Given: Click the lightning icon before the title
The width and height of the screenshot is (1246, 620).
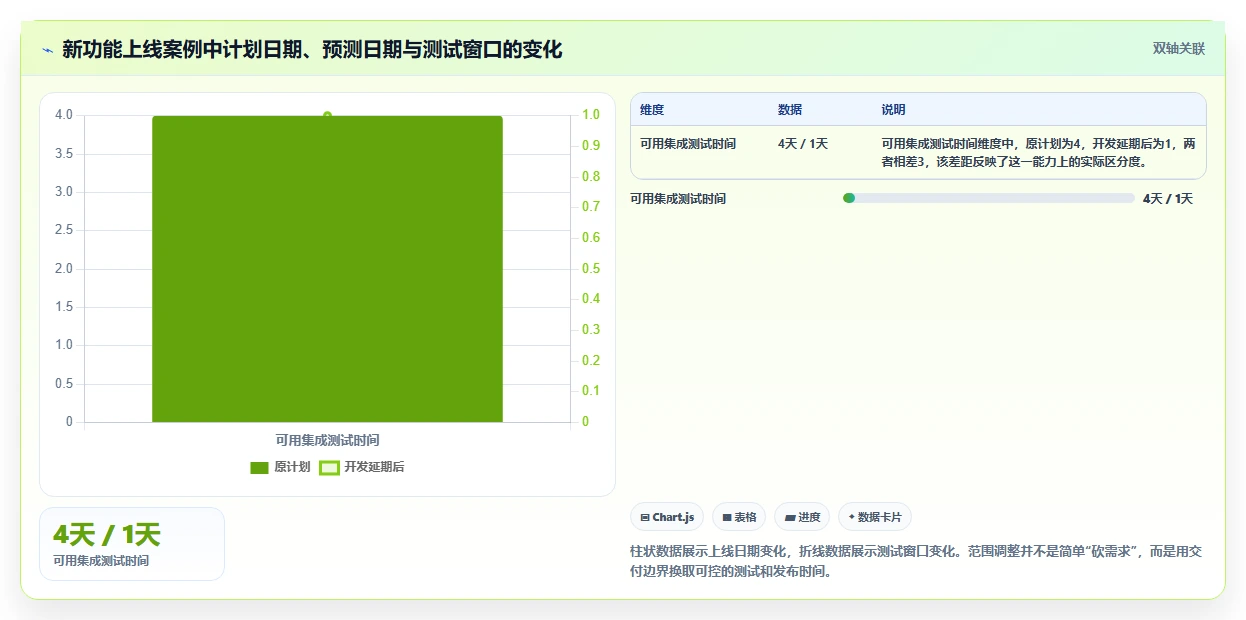Looking at the screenshot, I should pos(47,49).
